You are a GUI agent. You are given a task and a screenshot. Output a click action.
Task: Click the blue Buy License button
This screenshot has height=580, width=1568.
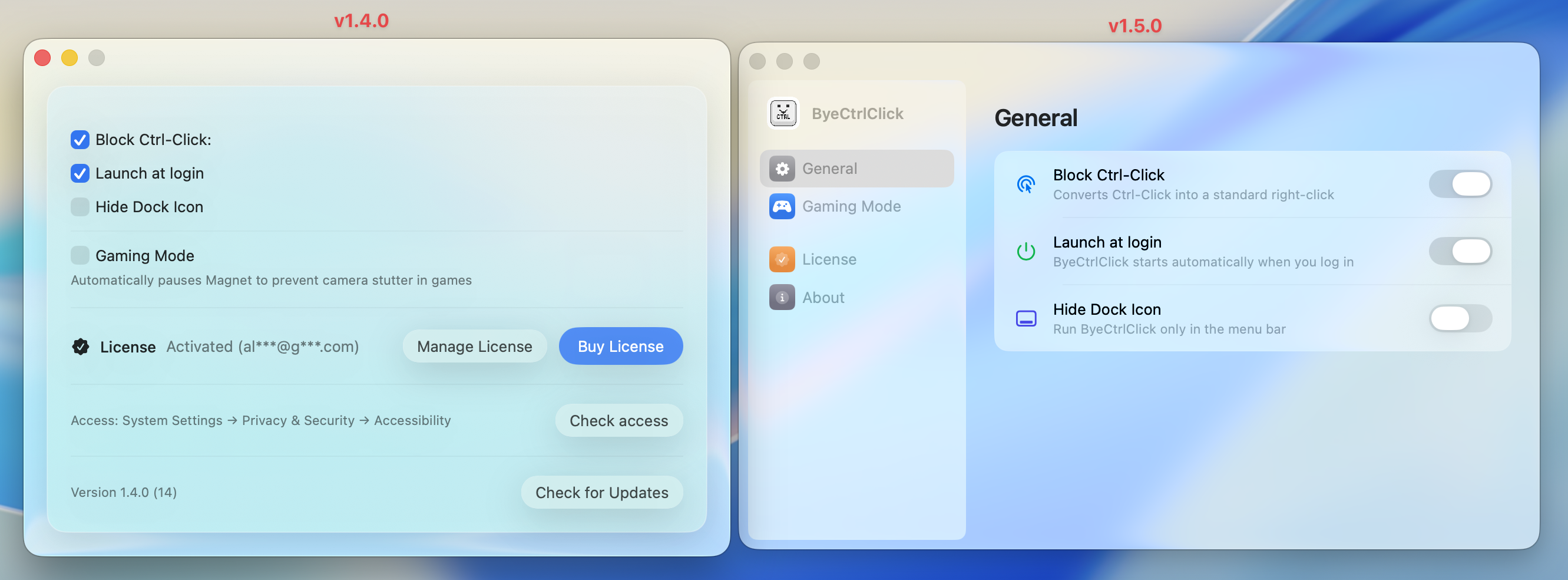[620, 347]
